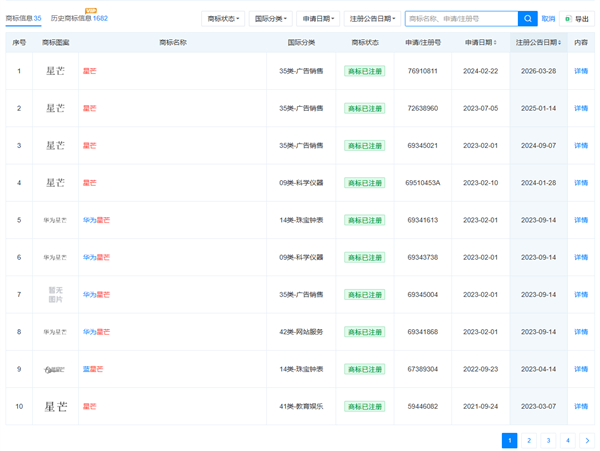Click the 申请/注册号 column header
This screenshot has height=451, width=600.
click(423, 42)
